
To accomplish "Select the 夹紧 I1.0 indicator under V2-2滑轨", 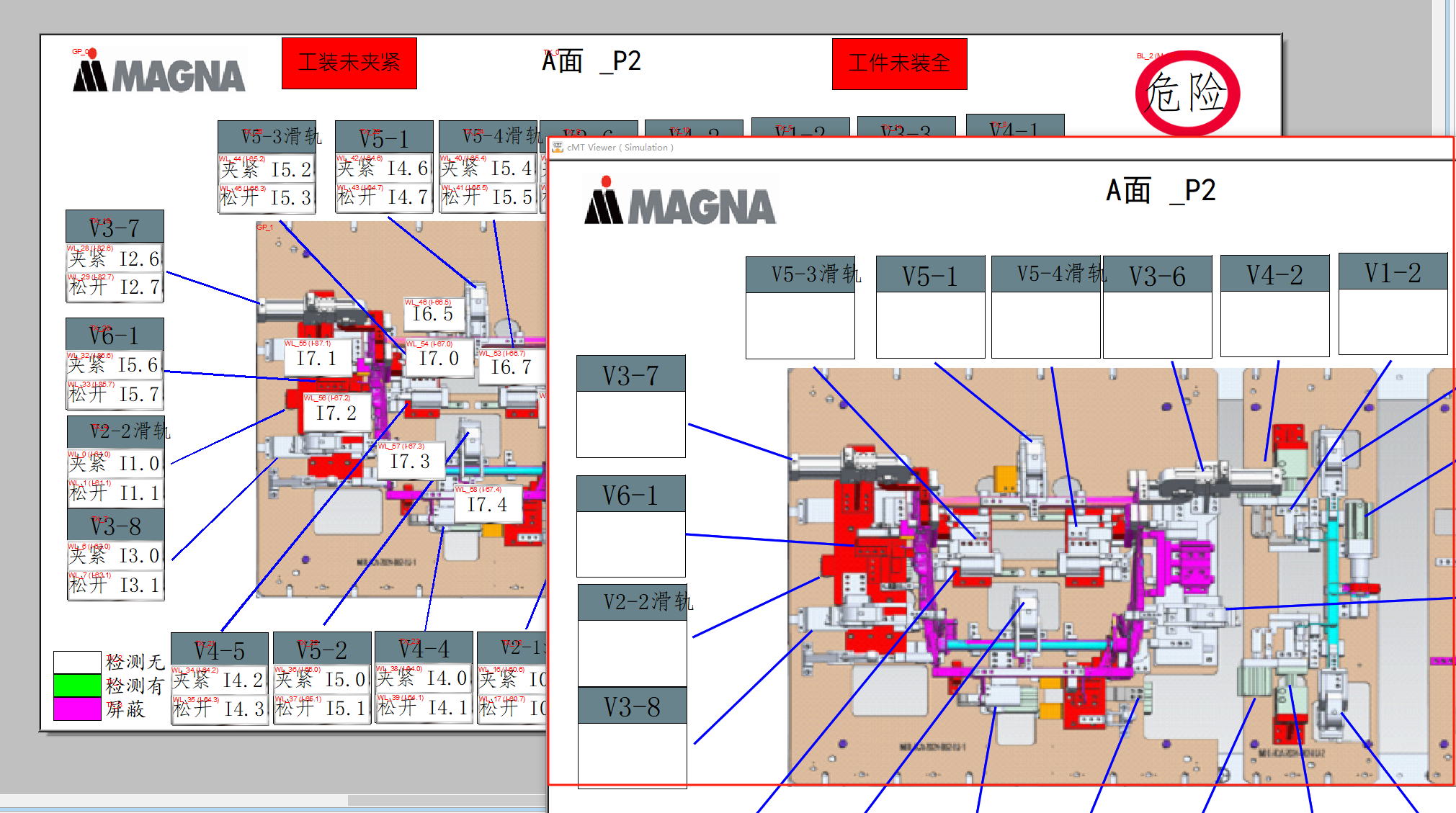I will click(116, 464).
